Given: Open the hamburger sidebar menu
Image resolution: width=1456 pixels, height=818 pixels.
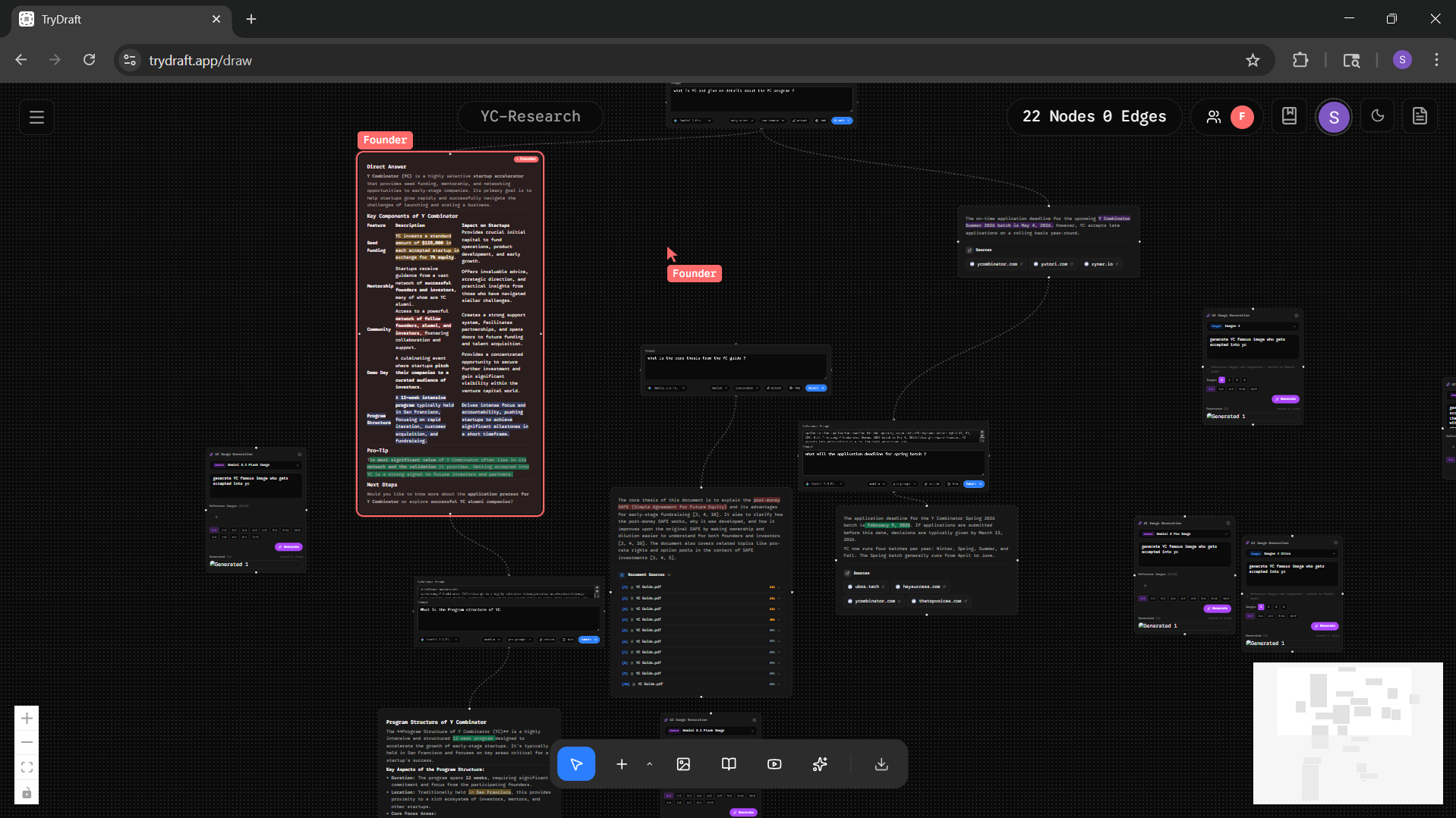Looking at the screenshot, I should 36,117.
